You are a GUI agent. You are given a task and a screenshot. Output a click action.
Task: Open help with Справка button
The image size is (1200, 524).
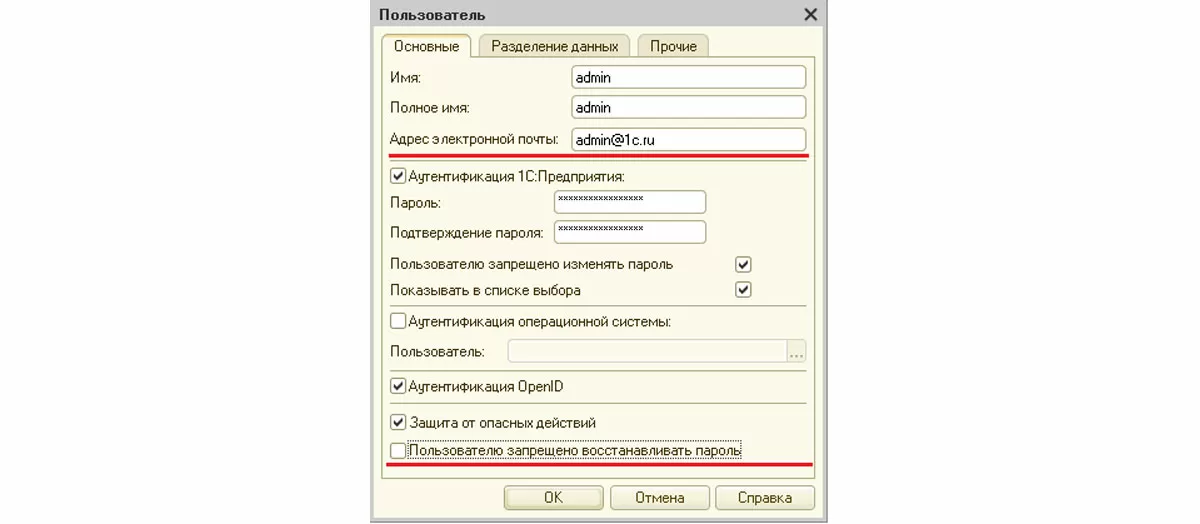coord(765,498)
